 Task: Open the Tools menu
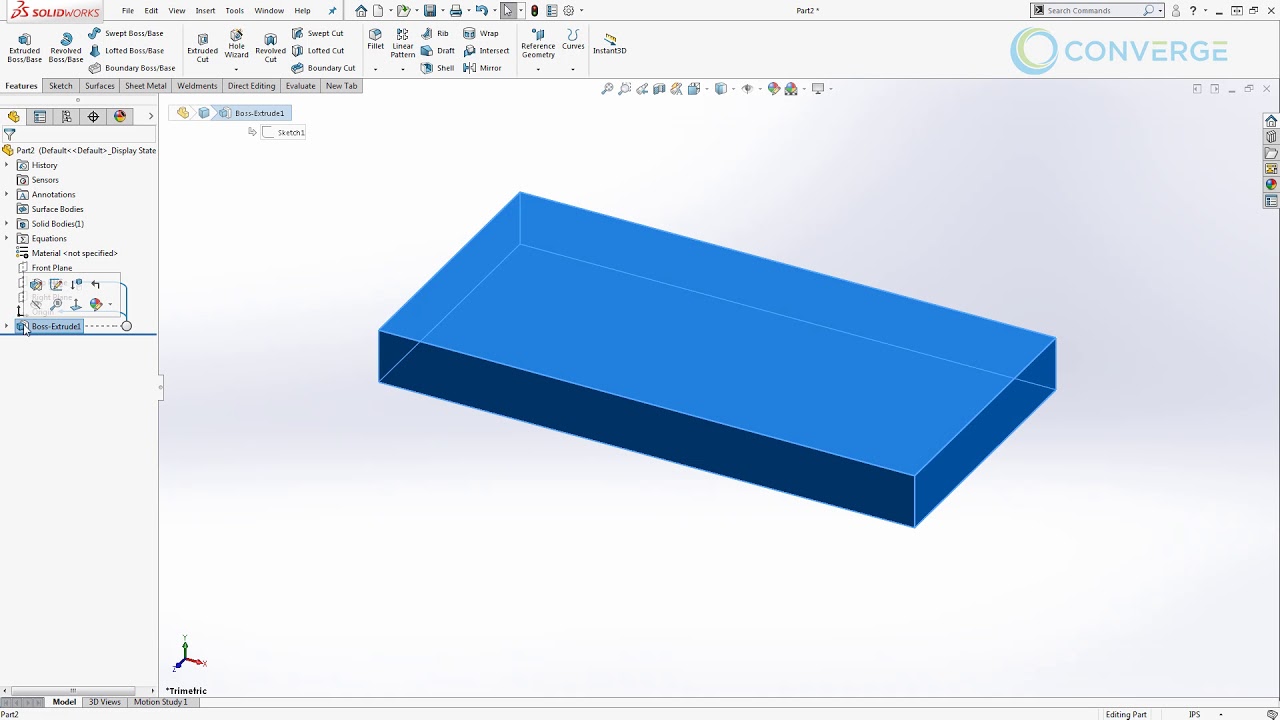tap(234, 11)
